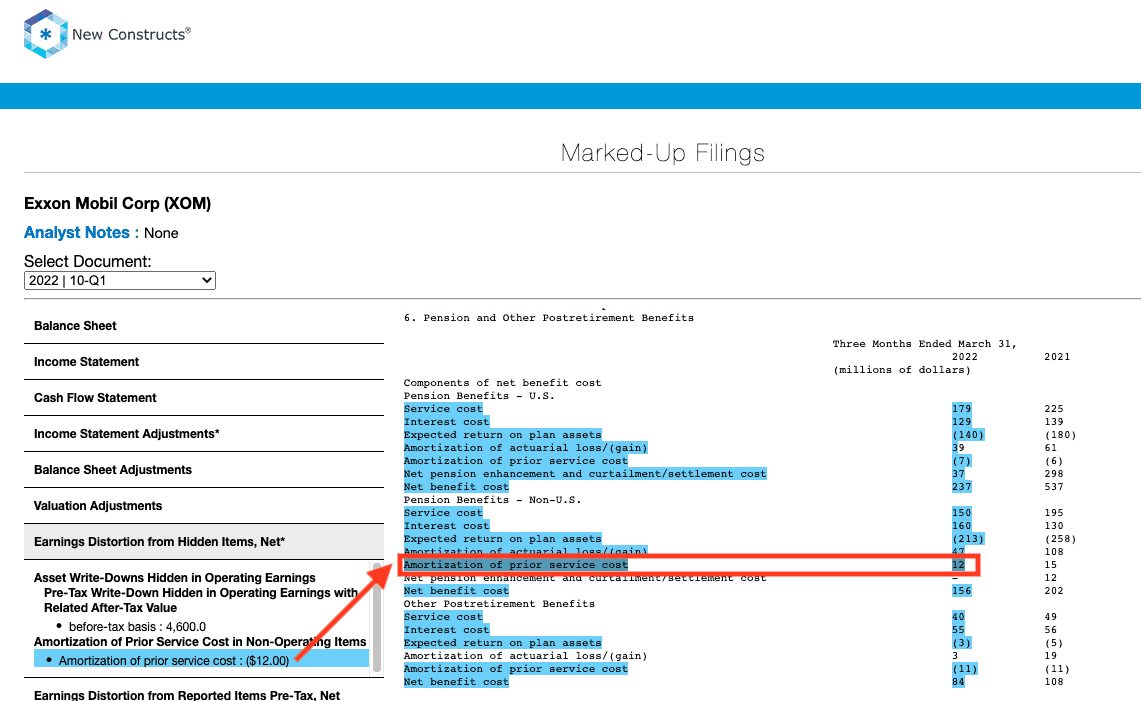The width and height of the screenshot is (1141, 701).
Task: Open the Select Document dropdown showing 2022 | 10-Q1
Action: (x=120, y=280)
